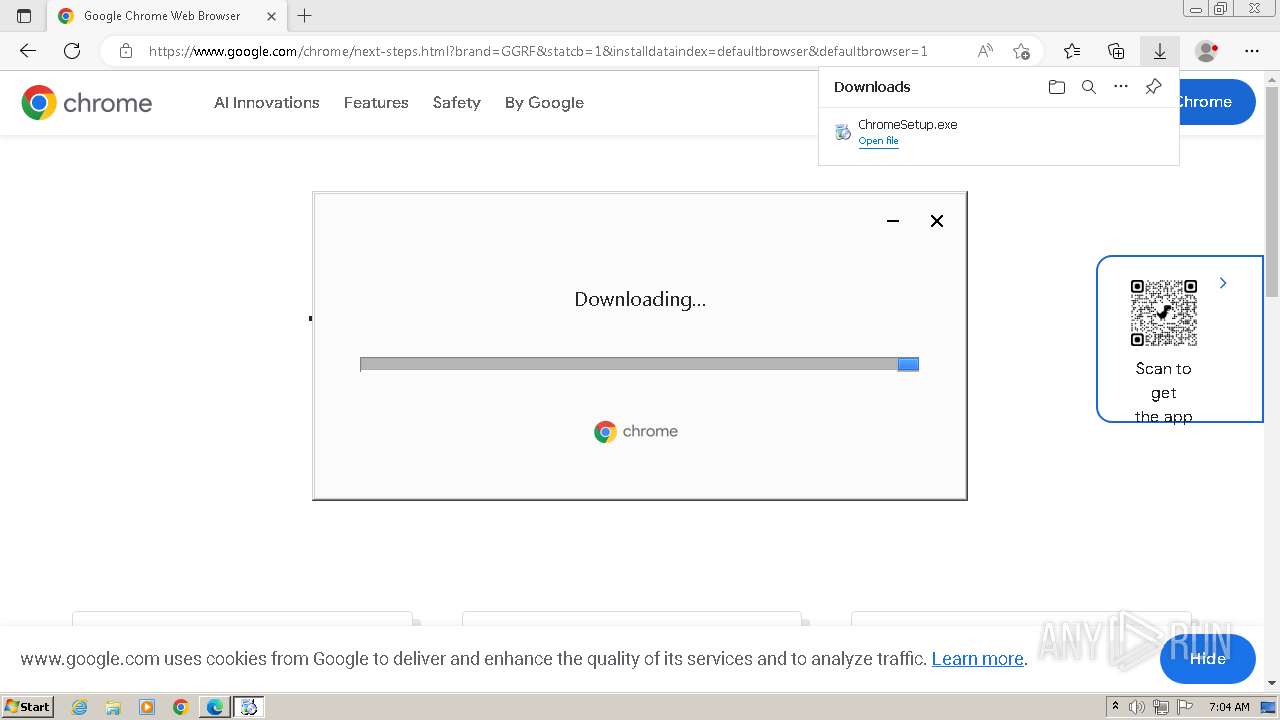This screenshot has width=1280, height=720.
Task: Open the Windows Start menu
Action: point(27,707)
